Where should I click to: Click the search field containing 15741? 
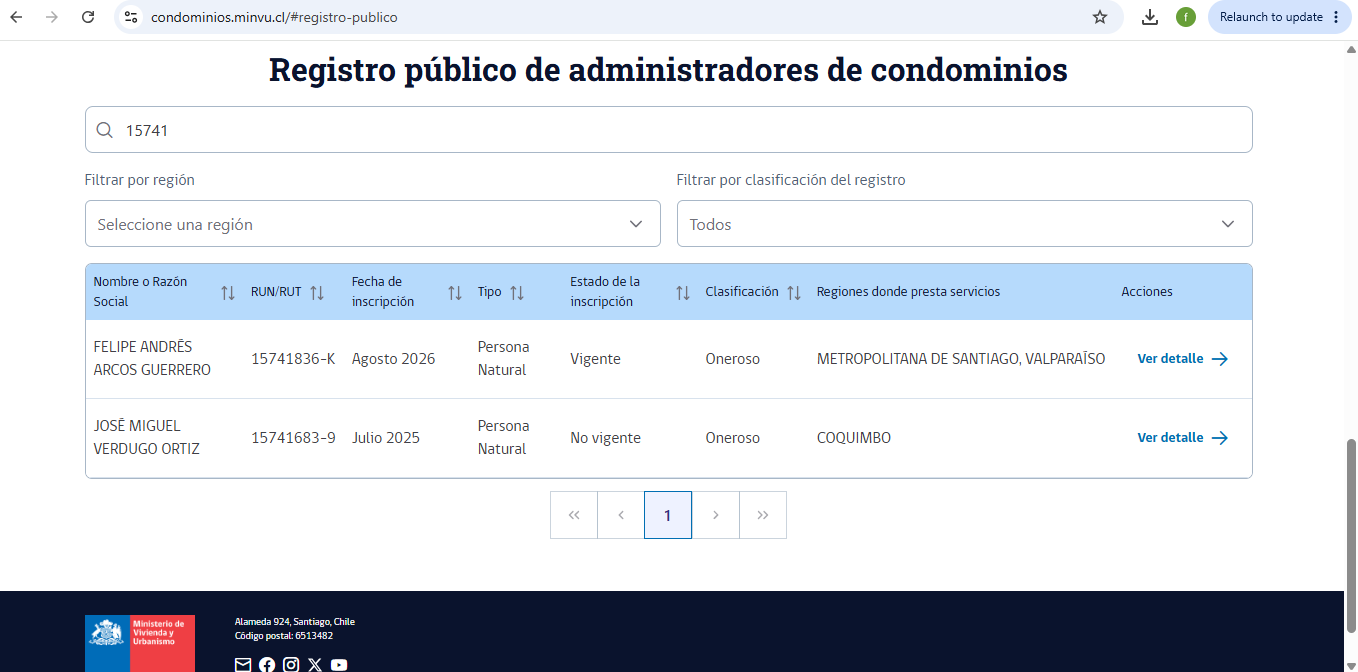pos(668,130)
